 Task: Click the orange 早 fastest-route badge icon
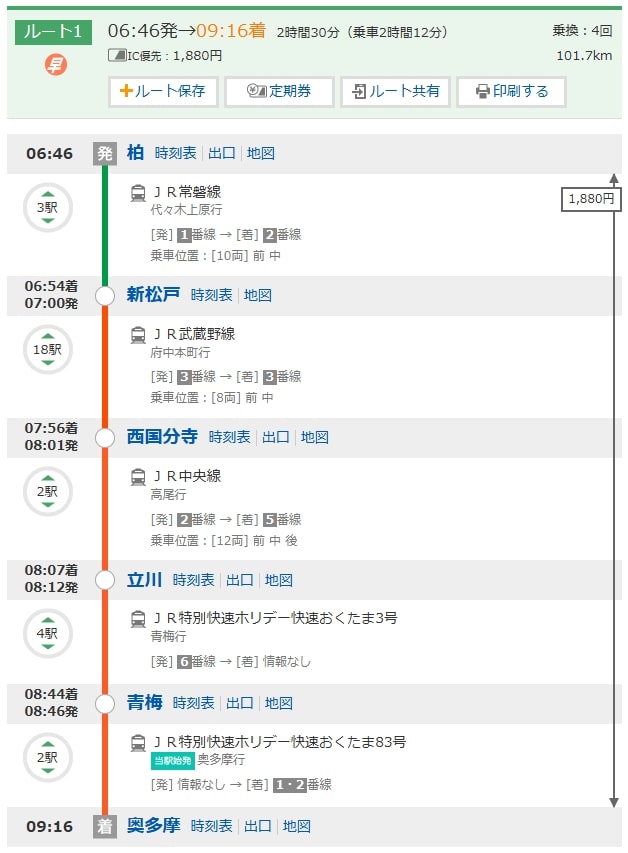tap(55, 66)
